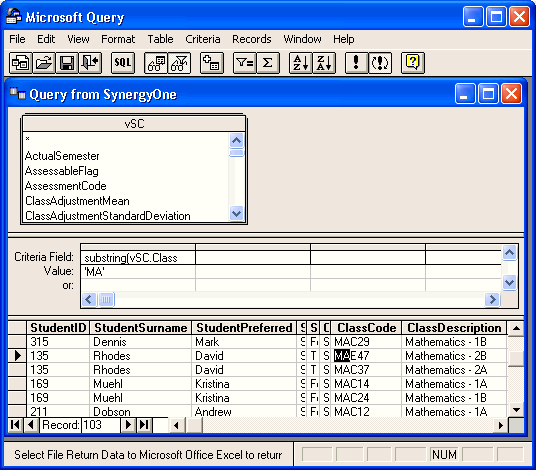Click the data grid scroll left arrow
This screenshot has height=470, width=536.
(x=176, y=425)
